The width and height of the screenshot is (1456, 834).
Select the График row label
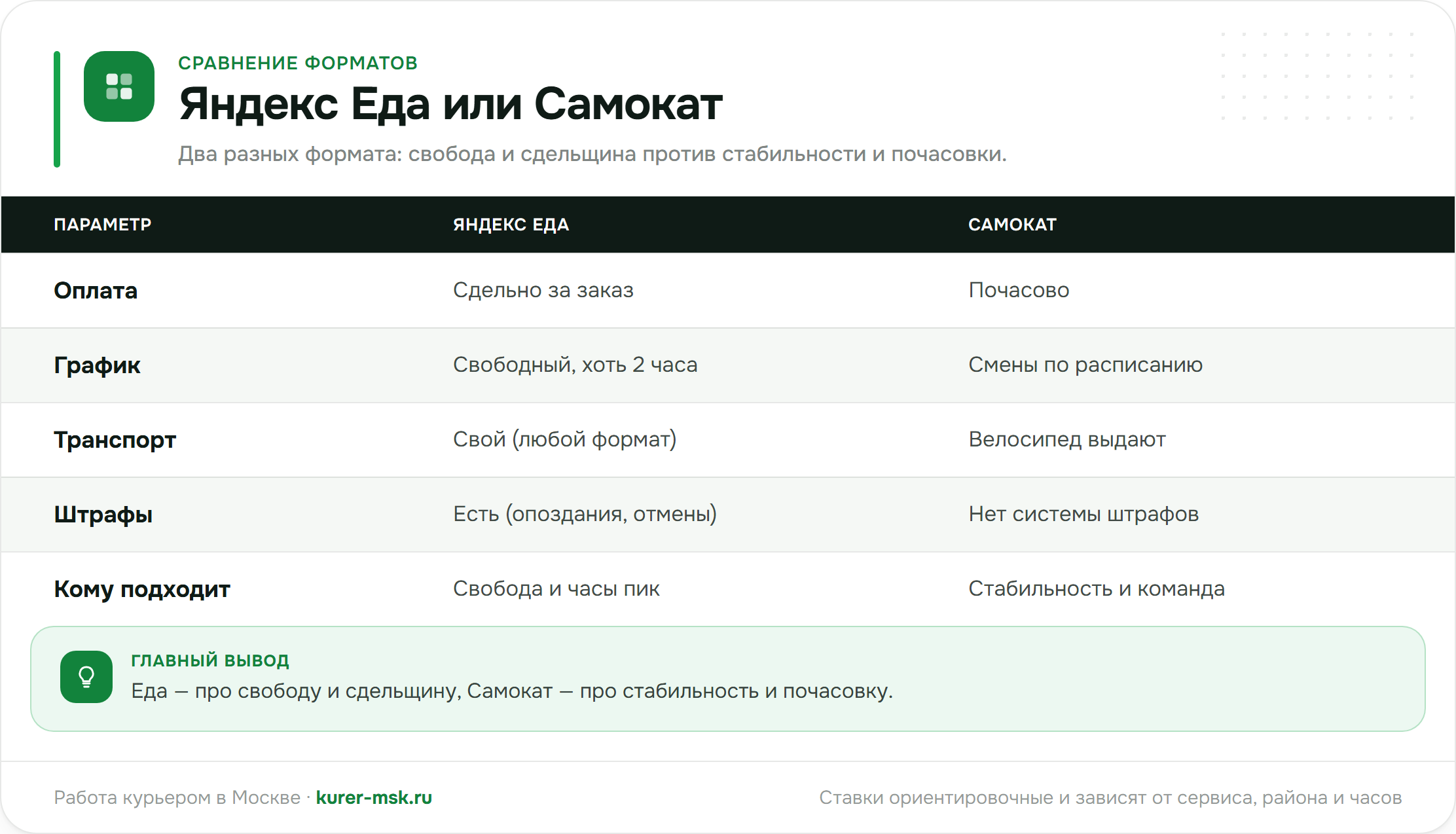[97, 365]
